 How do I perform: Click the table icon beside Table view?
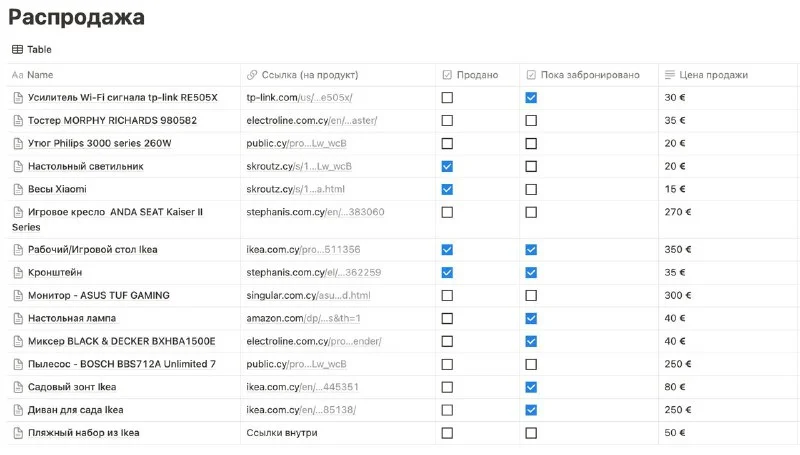coord(17,49)
